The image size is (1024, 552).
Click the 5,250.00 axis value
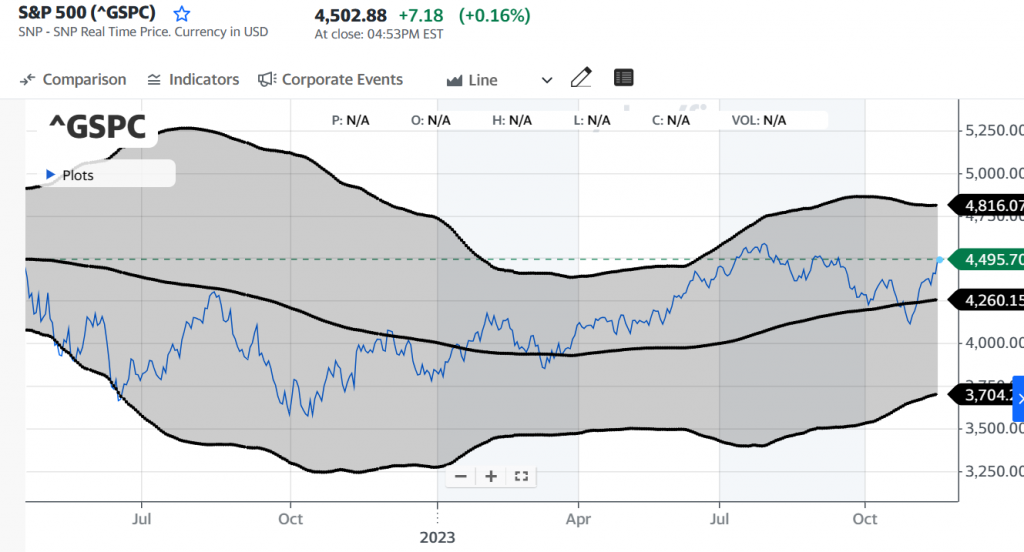(x=993, y=131)
